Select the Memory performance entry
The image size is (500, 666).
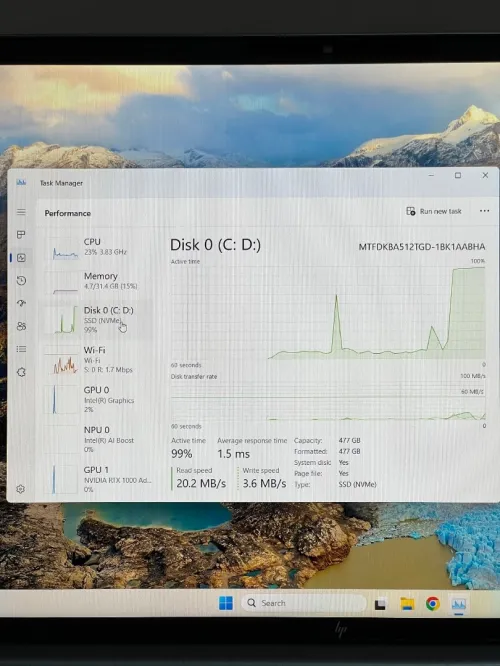[97, 281]
